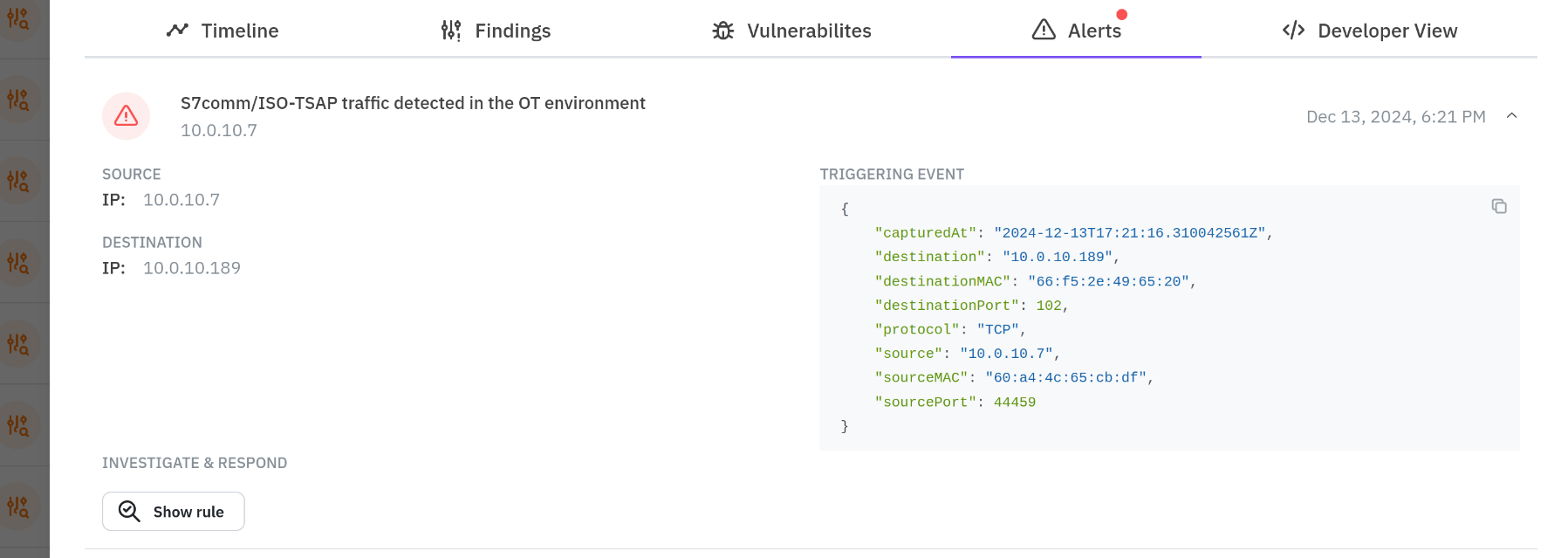The height and width of the screenshot is (558, 1568).
Task: Click the 10.0.10.7 subtitle under the alert title
Action: (219, 130)
